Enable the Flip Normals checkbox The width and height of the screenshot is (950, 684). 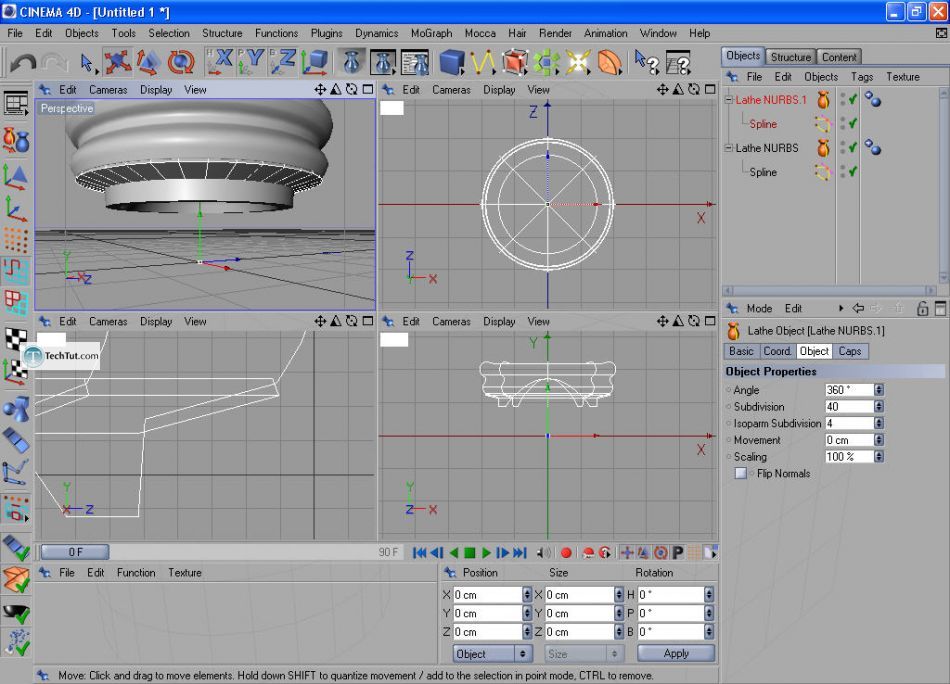click(740, 473)
